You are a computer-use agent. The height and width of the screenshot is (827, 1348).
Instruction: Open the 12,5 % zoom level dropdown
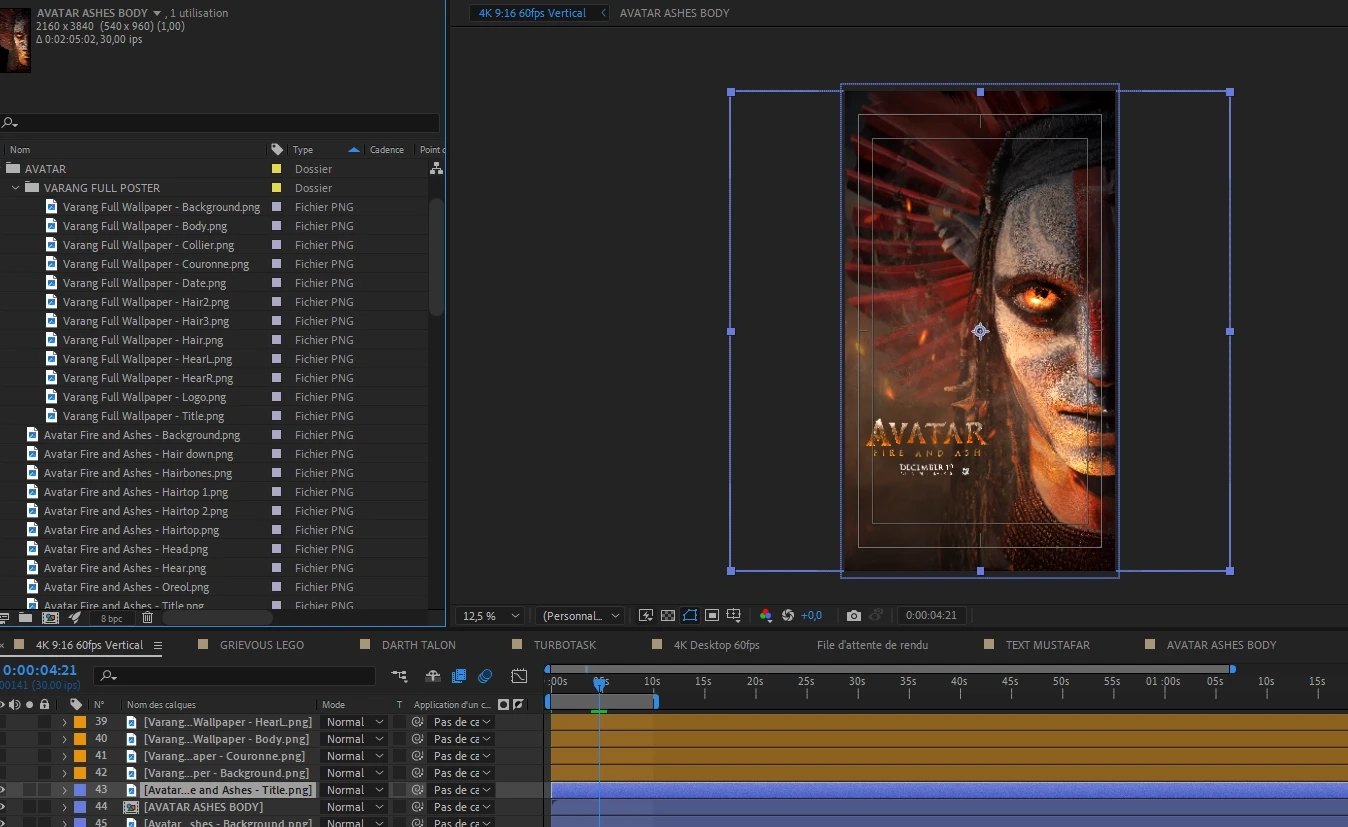(490, 616)
